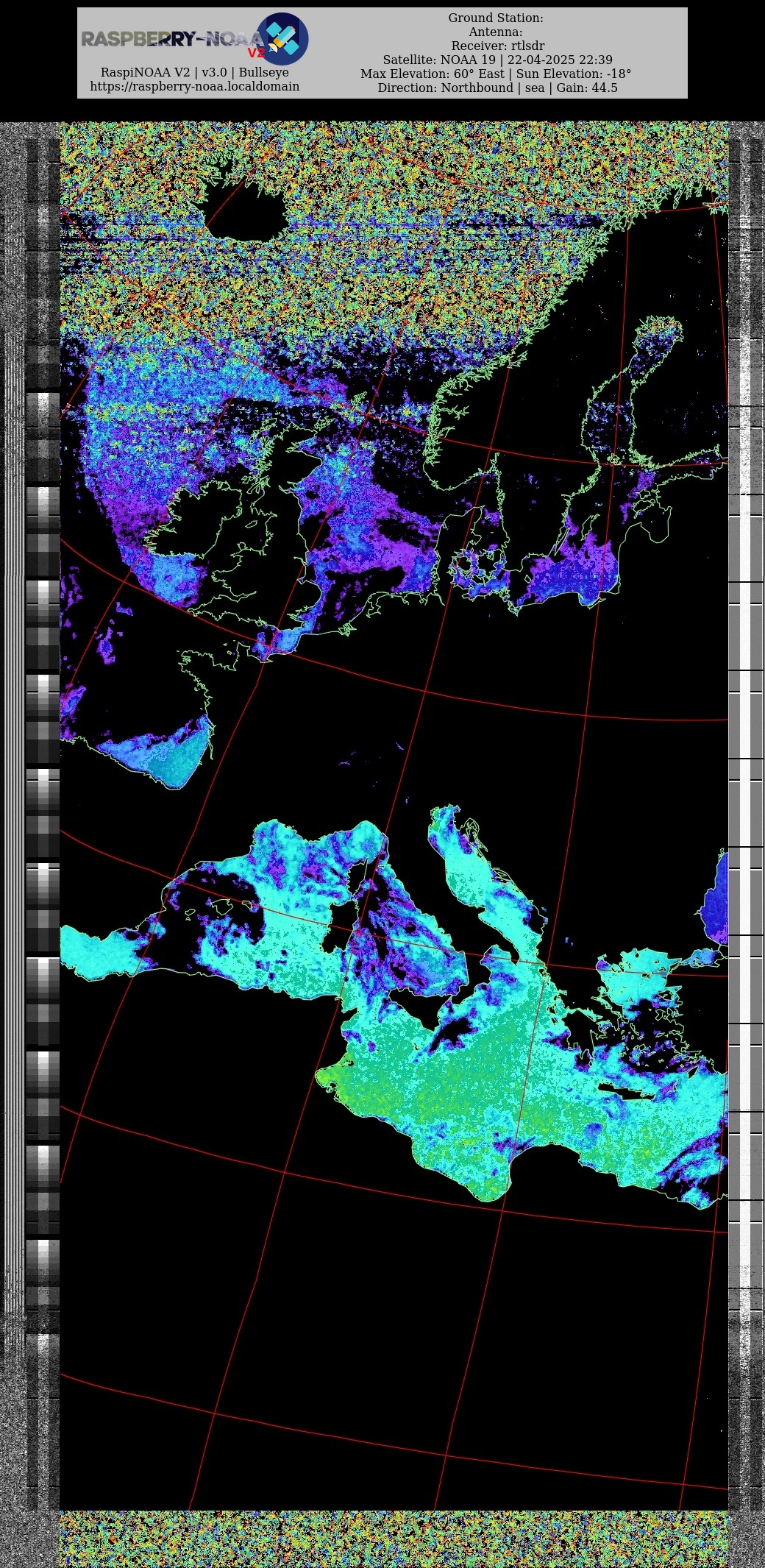Click the 'Max Elevation: 60° East' line
765x1568 pixels.
click(496, 74)
